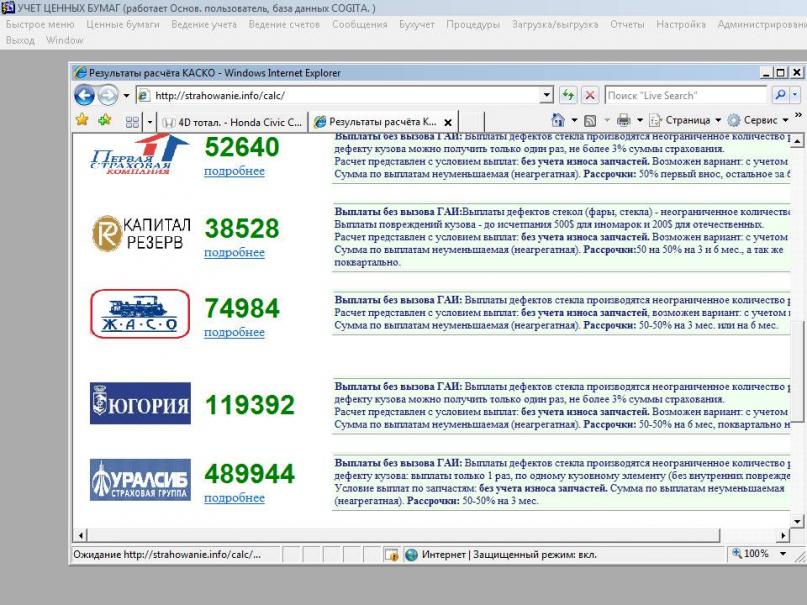Click the 74984 price value

pos(242,308)
